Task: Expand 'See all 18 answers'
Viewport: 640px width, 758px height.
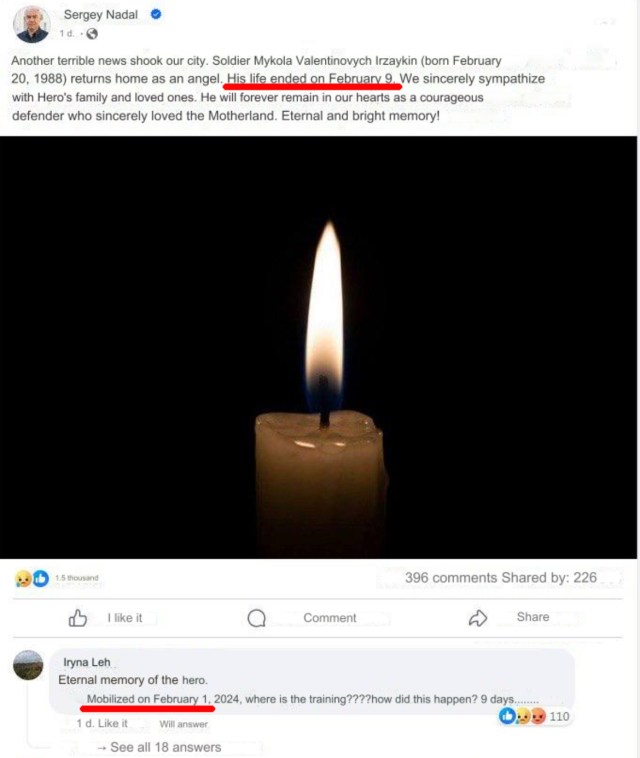Action: click(159, 747)
